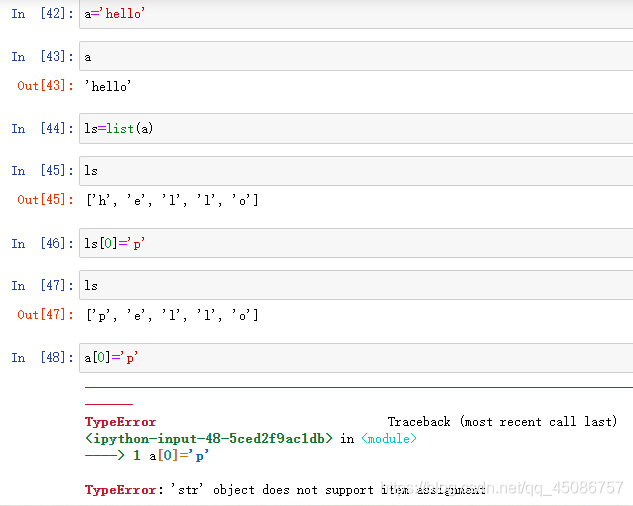Image resolution: width=633 pixels, height=506 pixels.
Task: Click the In [45] prompt label
Action: pyautogui.click(x=42, y=171)
